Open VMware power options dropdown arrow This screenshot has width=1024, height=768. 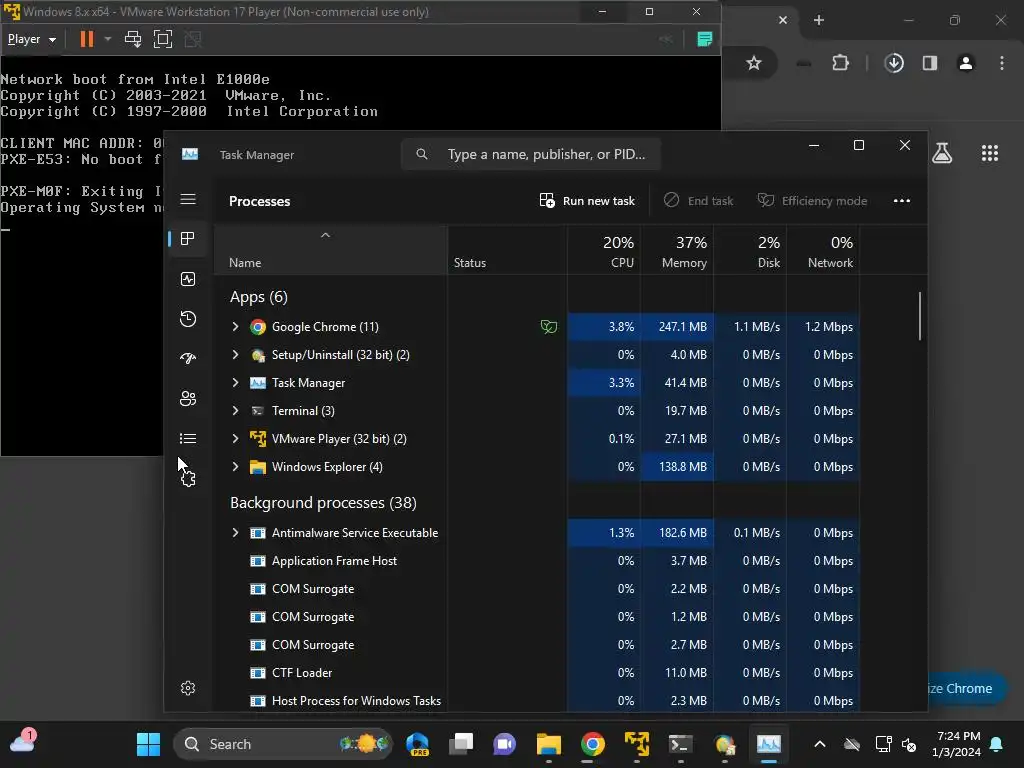108,39
